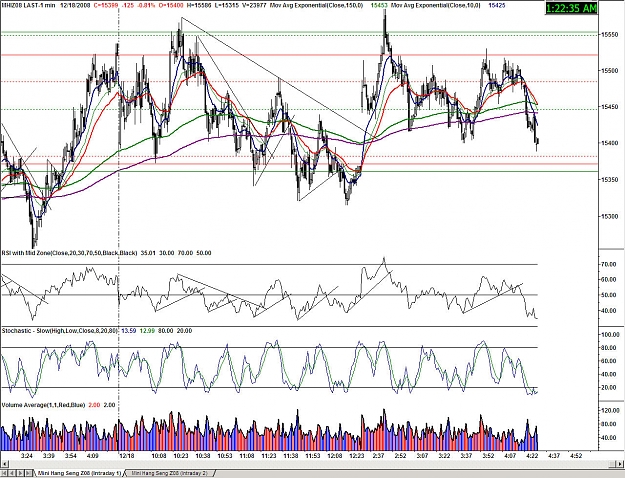Screen dimensions: 625x478
Task: Click the RSI with Mid Zone indicator label
Action: [x=69, y=253]
